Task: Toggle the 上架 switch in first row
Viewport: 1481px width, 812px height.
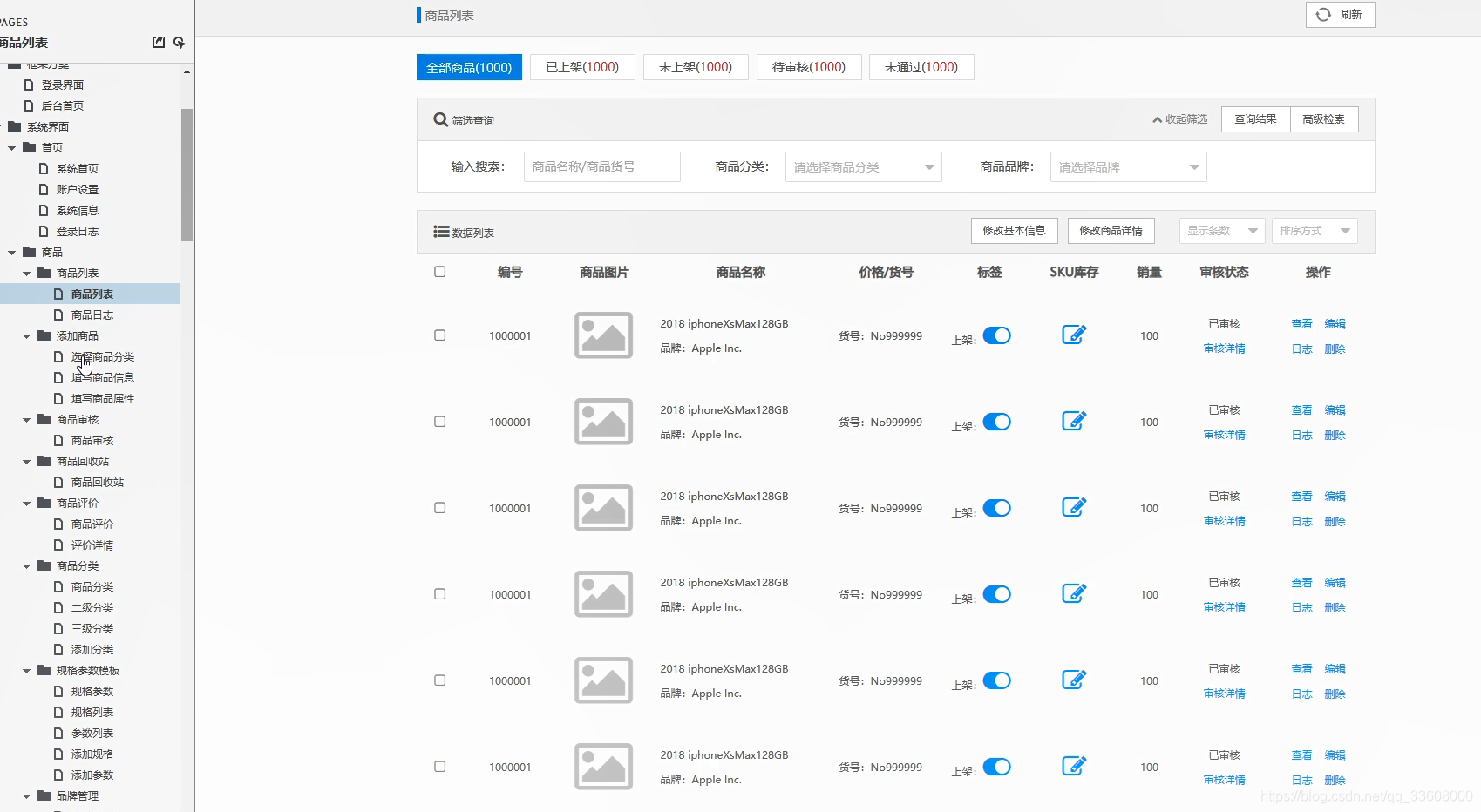Action: click(x=996, y=335)
